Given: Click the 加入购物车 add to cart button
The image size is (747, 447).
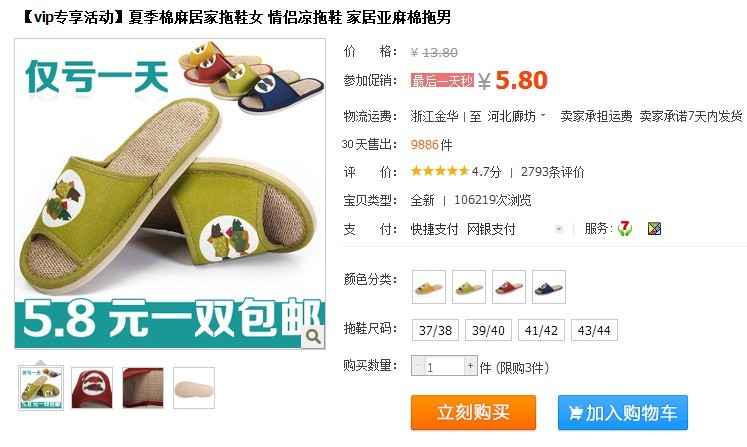Looking at the screenshot, I should tap(623, 413).
